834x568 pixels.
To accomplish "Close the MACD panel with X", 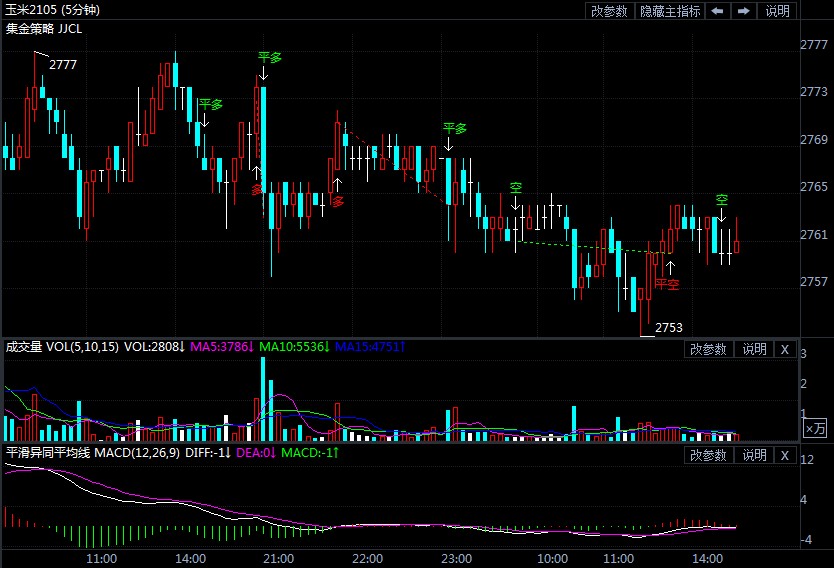I will (x=785, y=455).
